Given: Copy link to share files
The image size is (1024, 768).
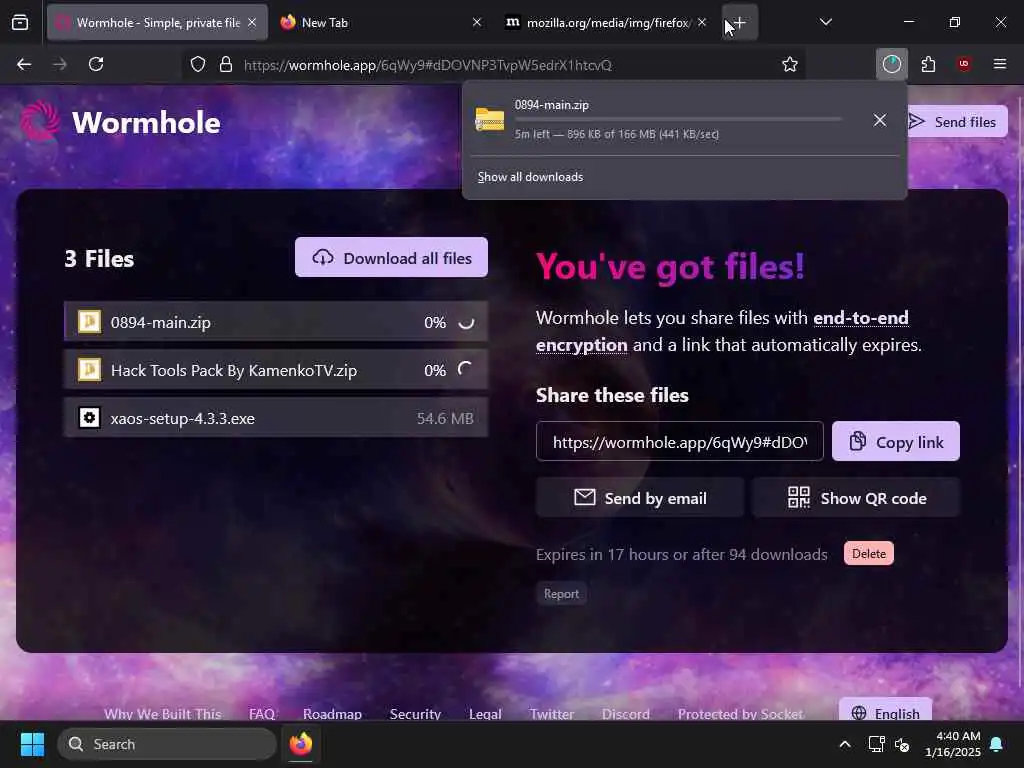Looking at the screenshot, I should click(895, 441).
